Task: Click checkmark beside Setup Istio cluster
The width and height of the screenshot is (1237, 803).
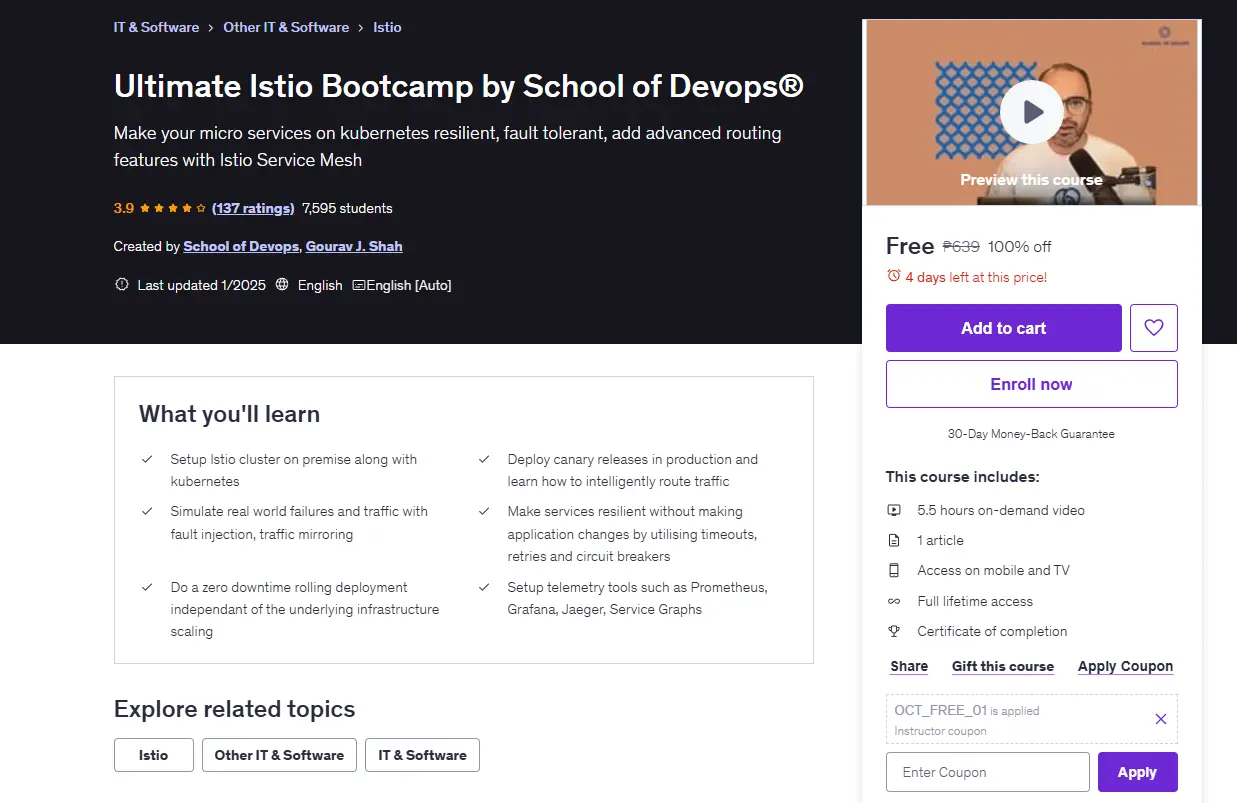Action: (147, 460)
